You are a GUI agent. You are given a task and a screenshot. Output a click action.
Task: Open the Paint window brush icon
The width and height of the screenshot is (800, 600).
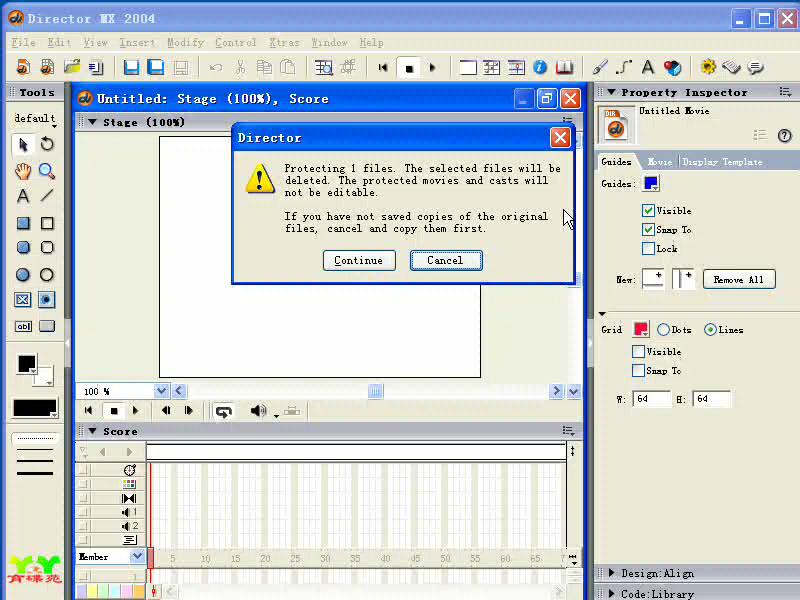599,67
